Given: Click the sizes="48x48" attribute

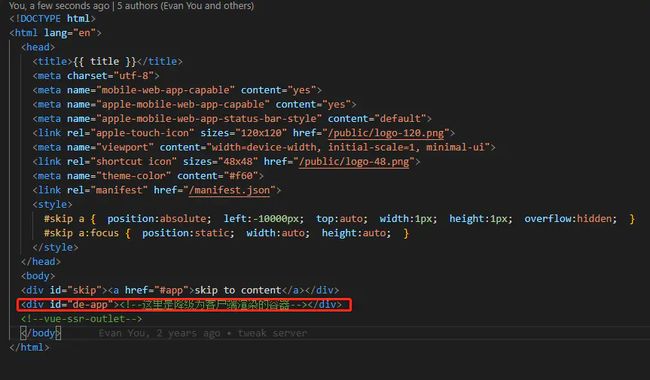Looking at the screenshot, I should point(221,162).
